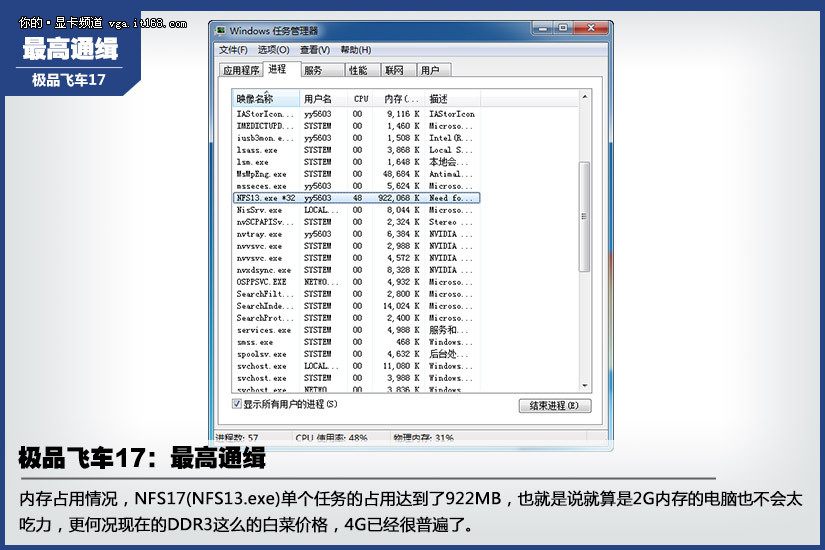This screenshot has width=825, height=550.
Task: Click the Task Manager title bar icon
Action: pos(221,31)
